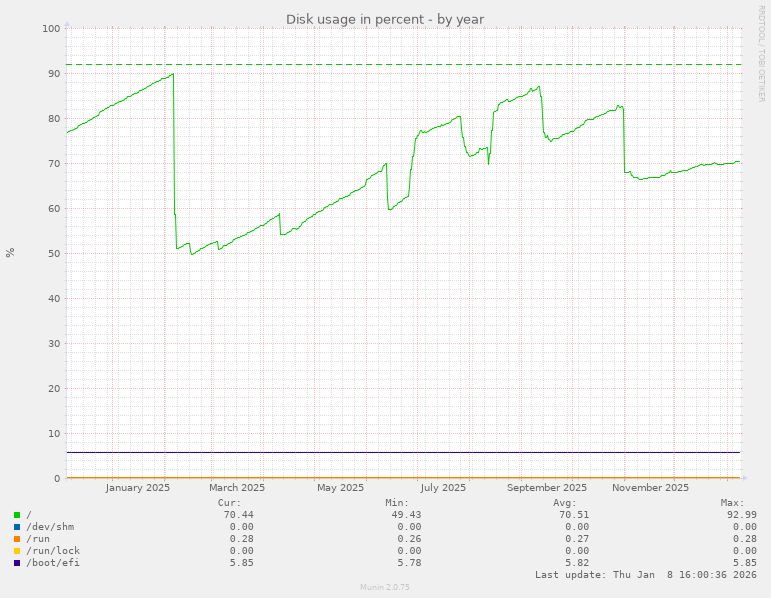Click the average value 70.51
Screen dimensions: 771x598
coord(574,515)
